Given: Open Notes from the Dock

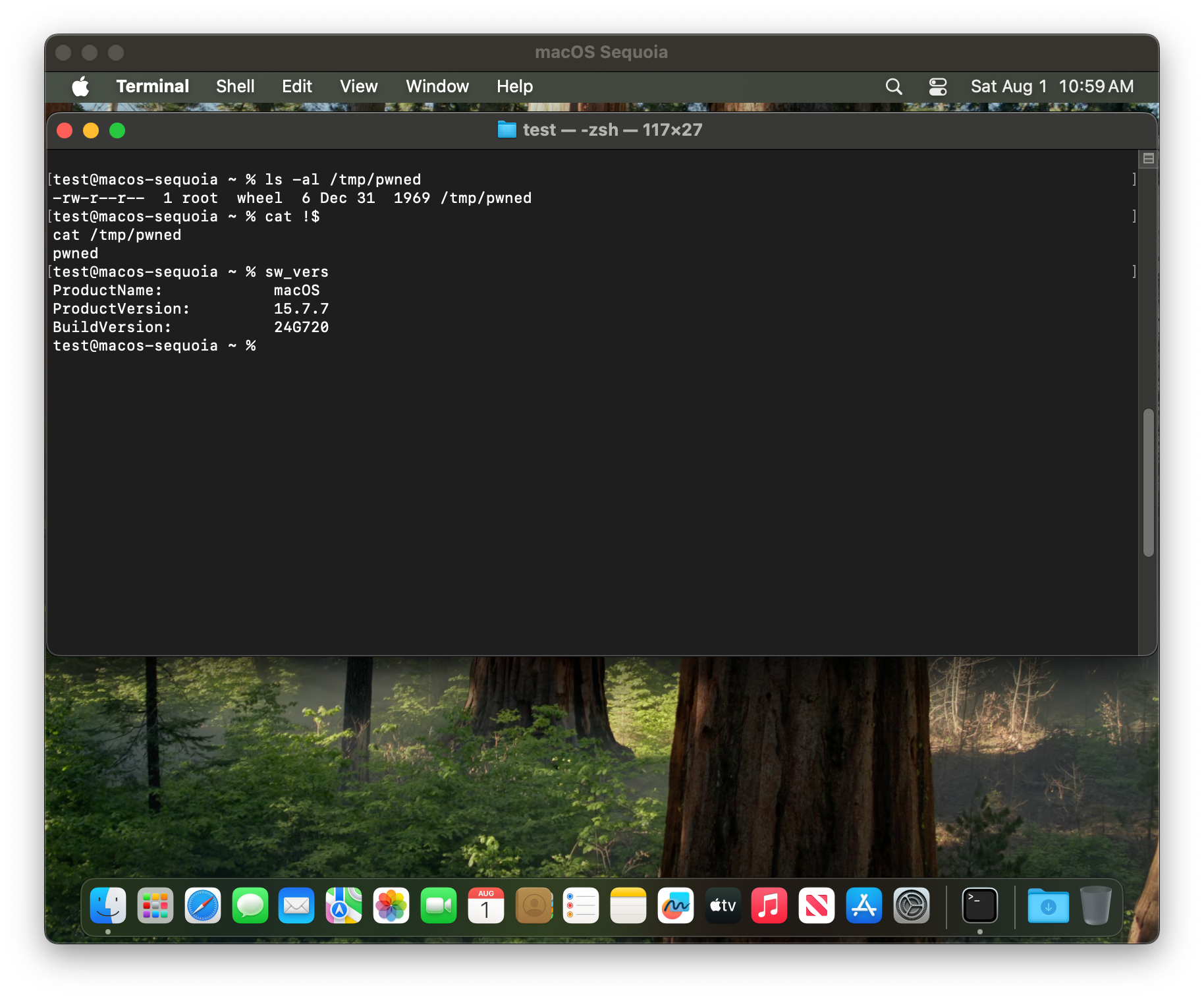Looking at the screenshot, I should pyautogui.click(x=628, y=905).
